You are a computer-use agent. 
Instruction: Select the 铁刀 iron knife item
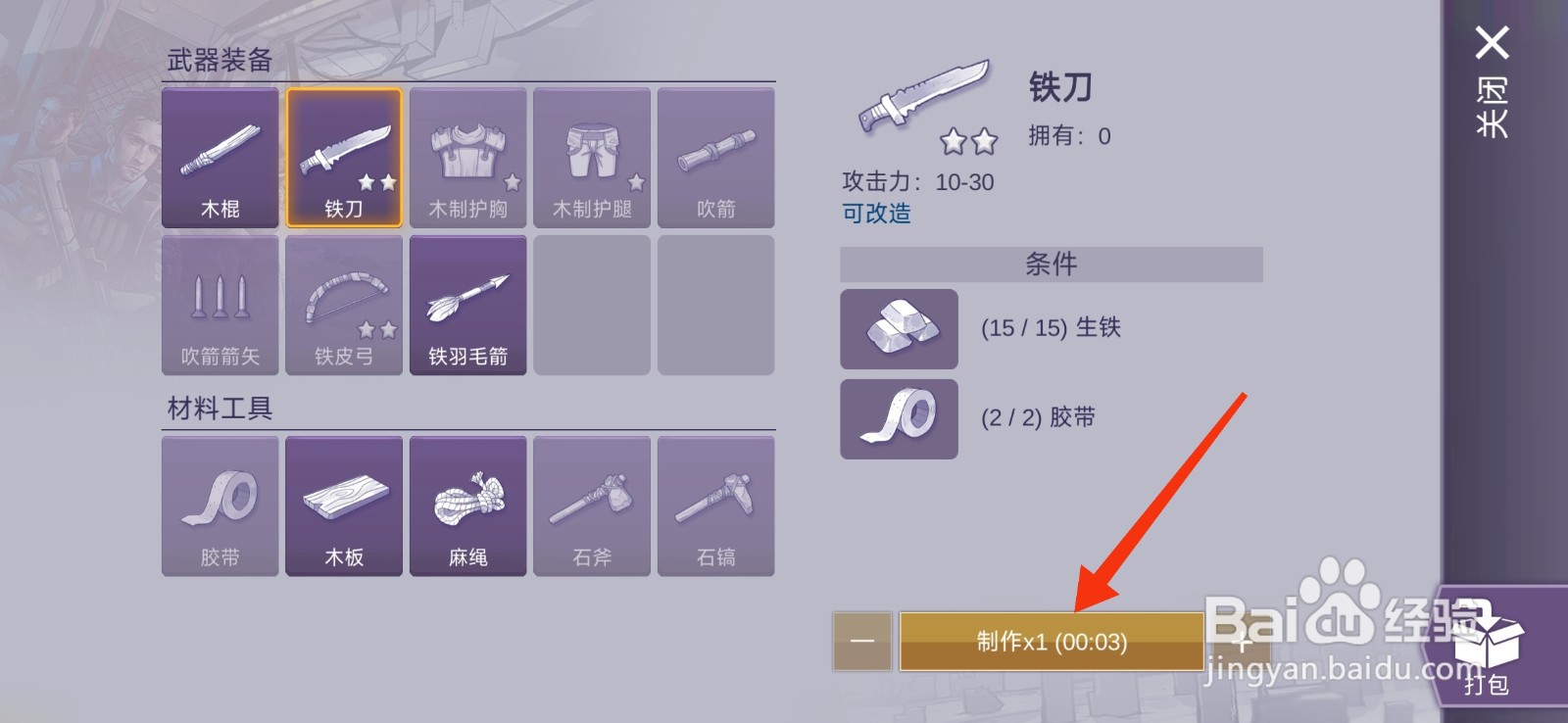click(344, 158)
